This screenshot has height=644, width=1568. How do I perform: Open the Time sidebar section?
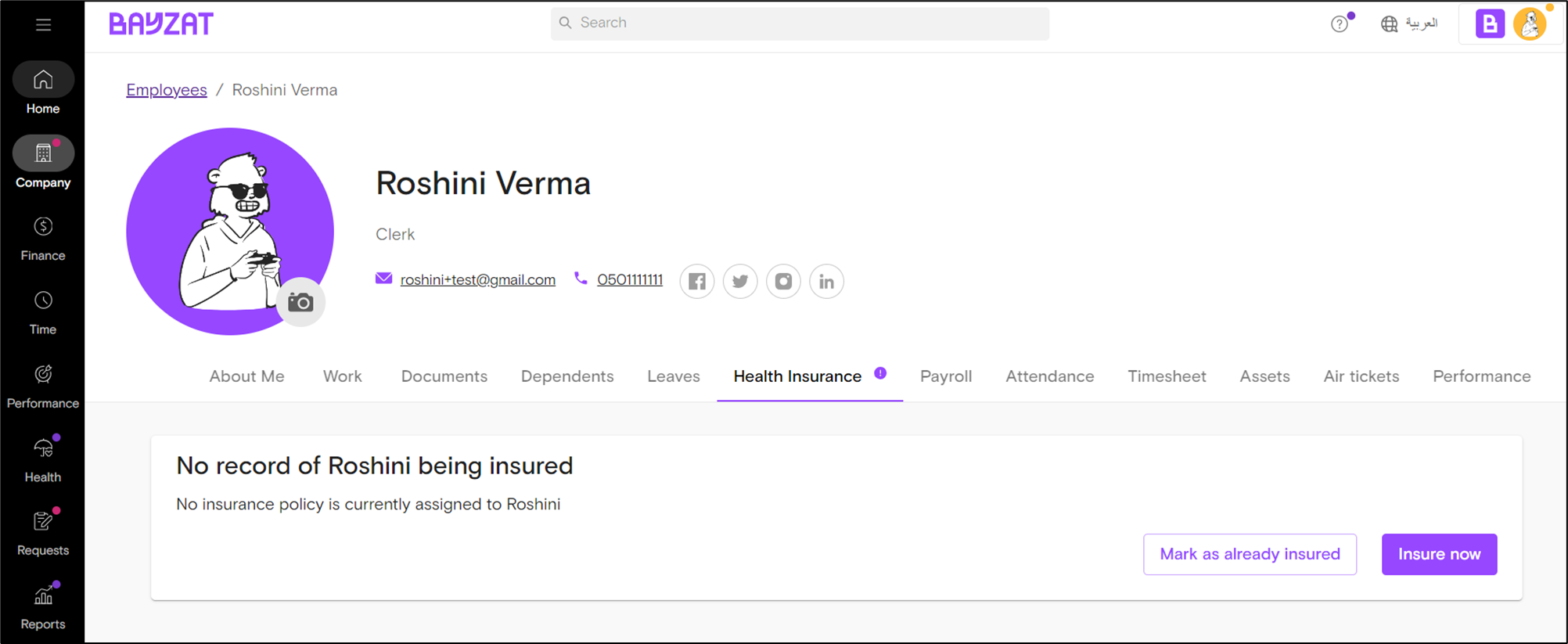(x=43, y=313)
